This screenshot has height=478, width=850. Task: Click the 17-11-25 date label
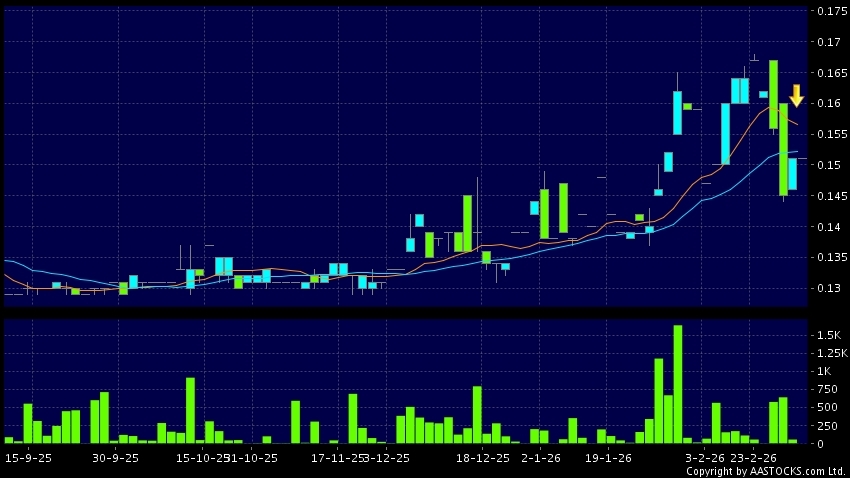click(335, 457)
